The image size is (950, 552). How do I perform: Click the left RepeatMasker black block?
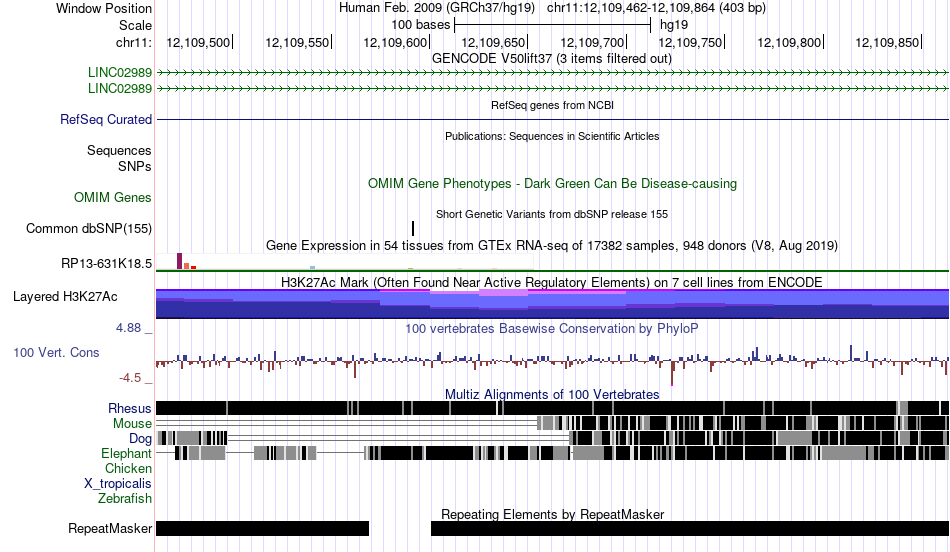point(262,528)
